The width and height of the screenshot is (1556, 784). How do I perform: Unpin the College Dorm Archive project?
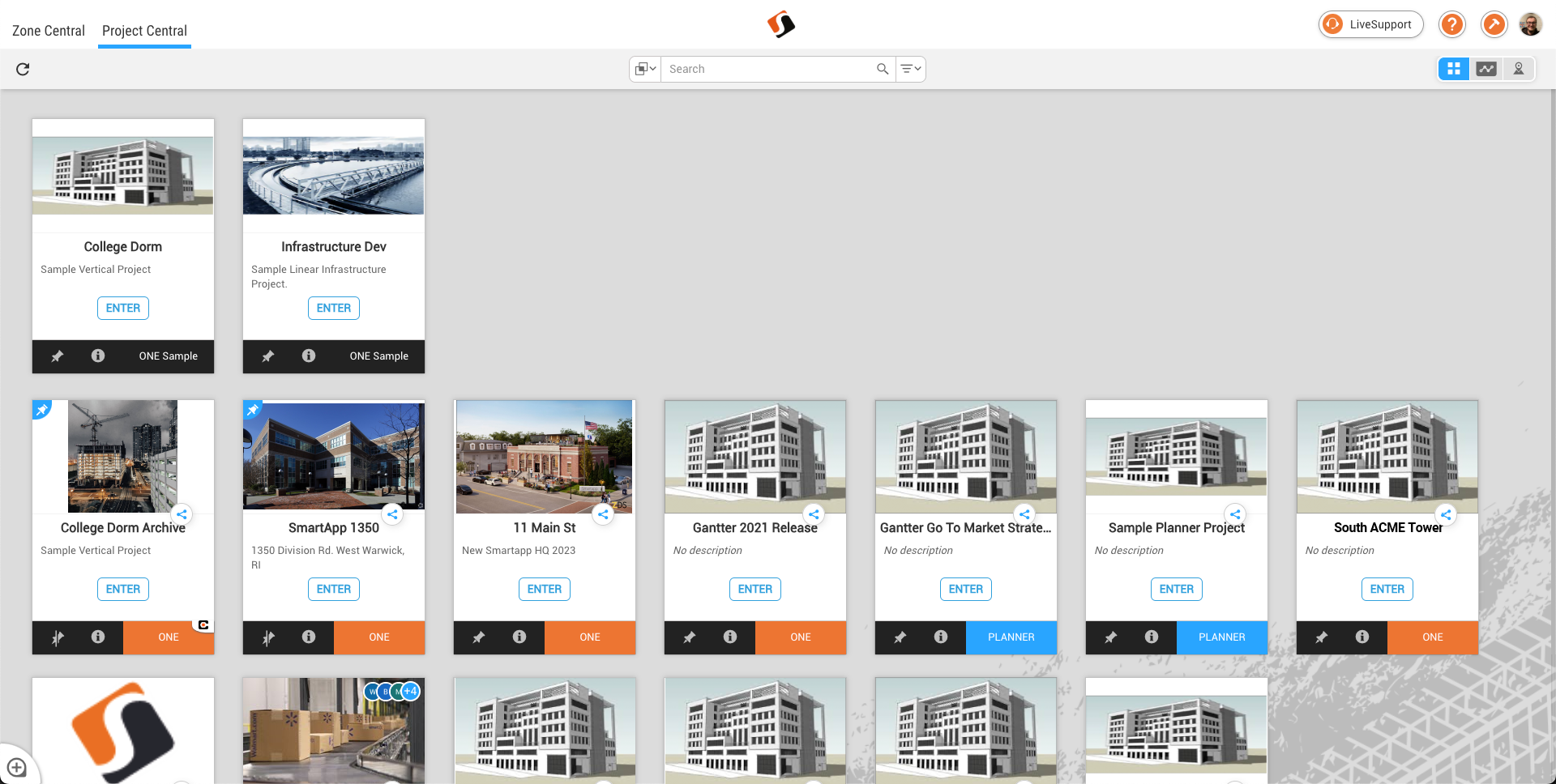point(58,637)
